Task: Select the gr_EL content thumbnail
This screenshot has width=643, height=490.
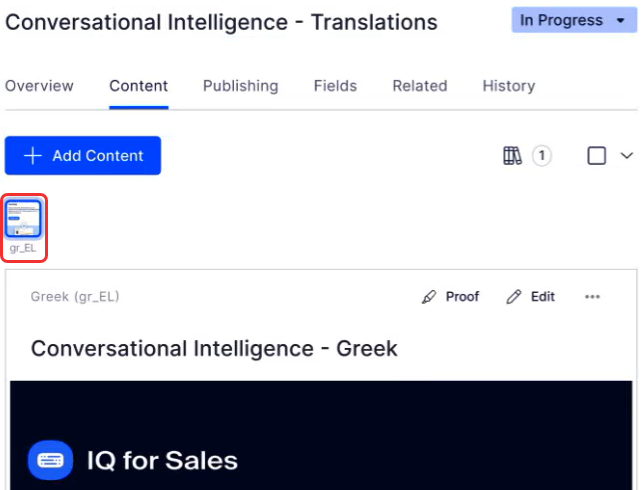Action: pos(24,220)
